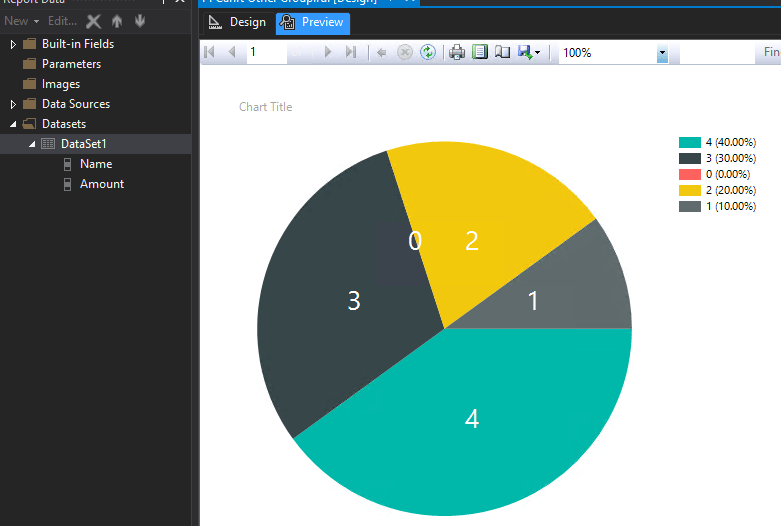Expand the Built-in Fields folder
This screenshot has width=781, height=526.
click(13, 44)
